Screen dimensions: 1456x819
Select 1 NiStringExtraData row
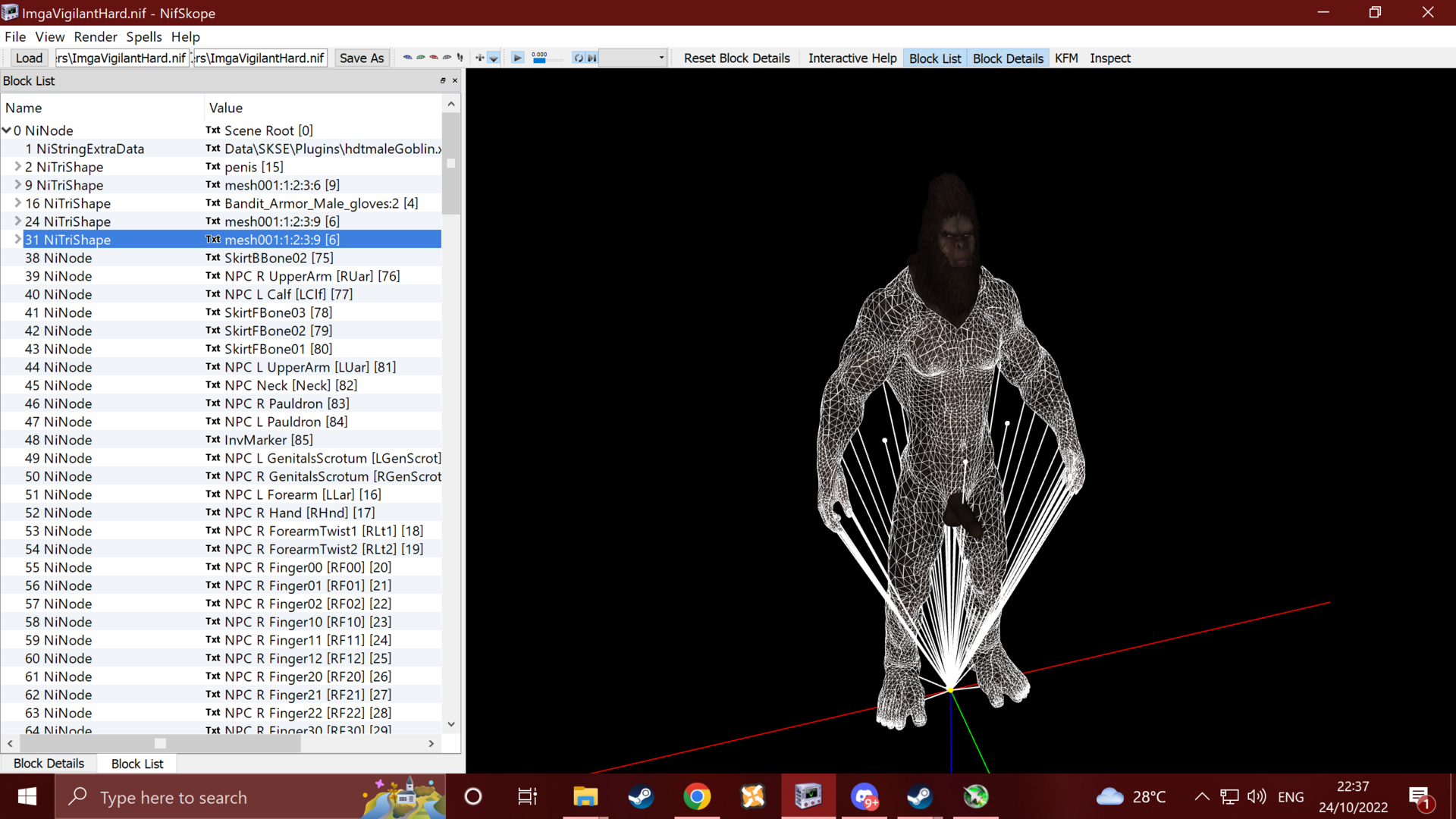point(221,149)
